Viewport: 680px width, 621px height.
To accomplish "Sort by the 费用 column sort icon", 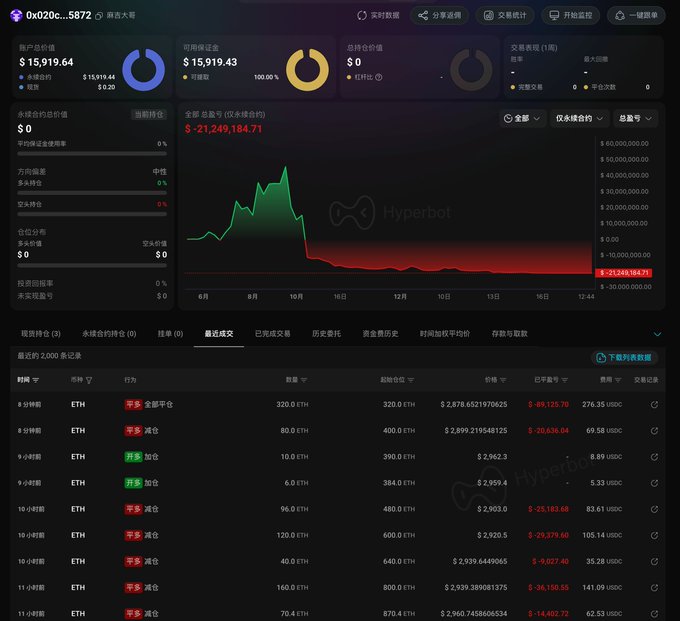I will [619, 380].
